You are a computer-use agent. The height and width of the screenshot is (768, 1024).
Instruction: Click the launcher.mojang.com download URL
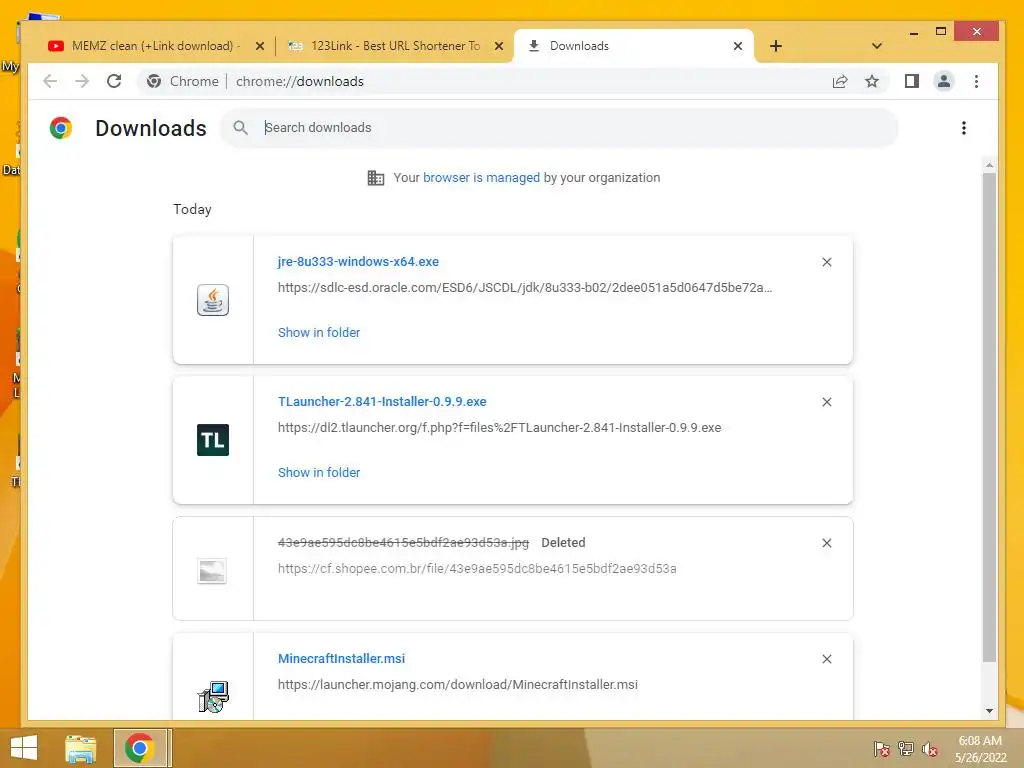click(x=458, y=684)
